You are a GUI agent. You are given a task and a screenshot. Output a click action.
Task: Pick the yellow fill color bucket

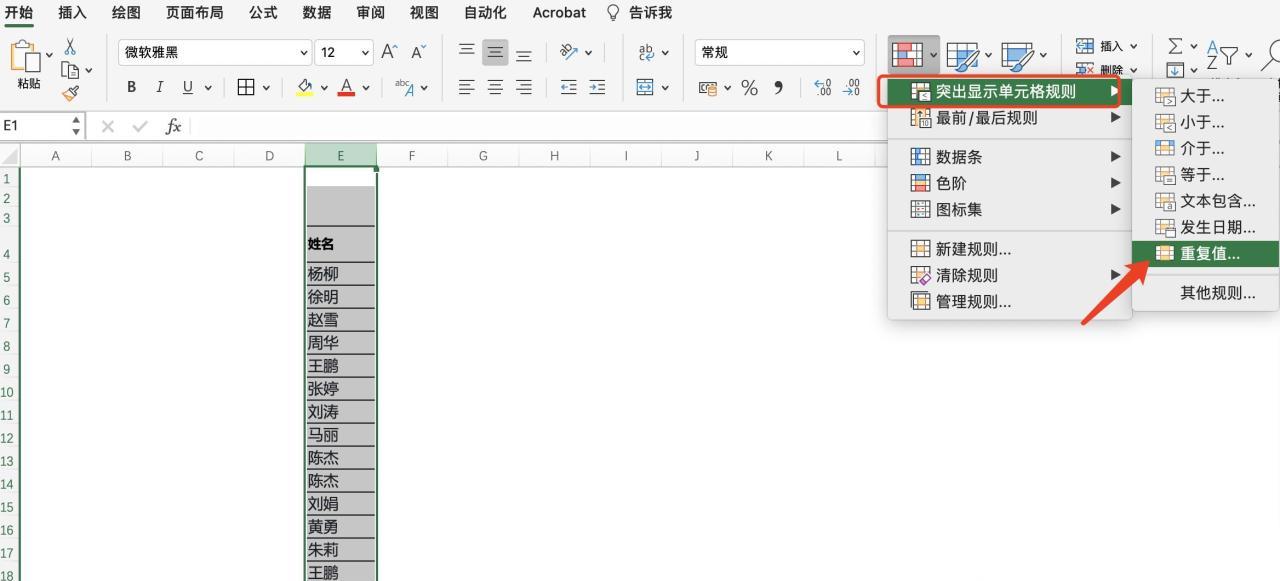coord(306,87)
